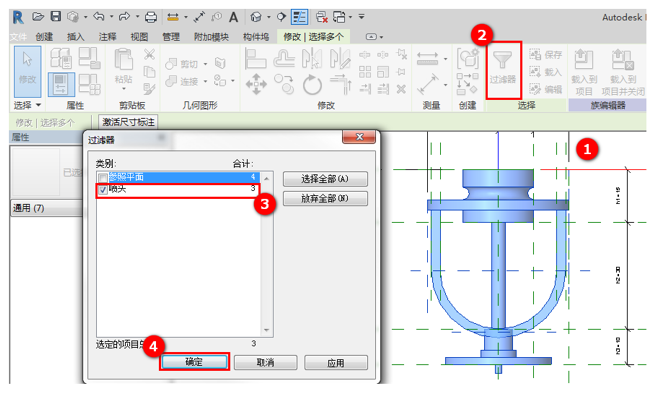Viewport: 658px width, 397px height.
Task: Uncheck the 喷头 category checkbox
Action: (x=103, y=190)
